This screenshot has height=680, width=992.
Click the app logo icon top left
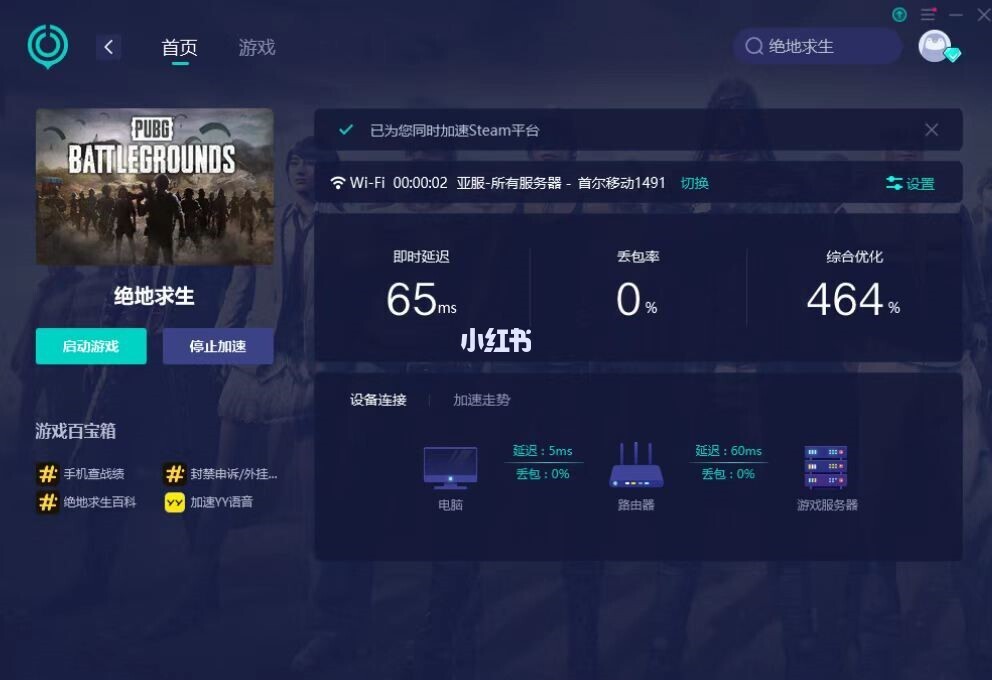(x=46, y=45)
